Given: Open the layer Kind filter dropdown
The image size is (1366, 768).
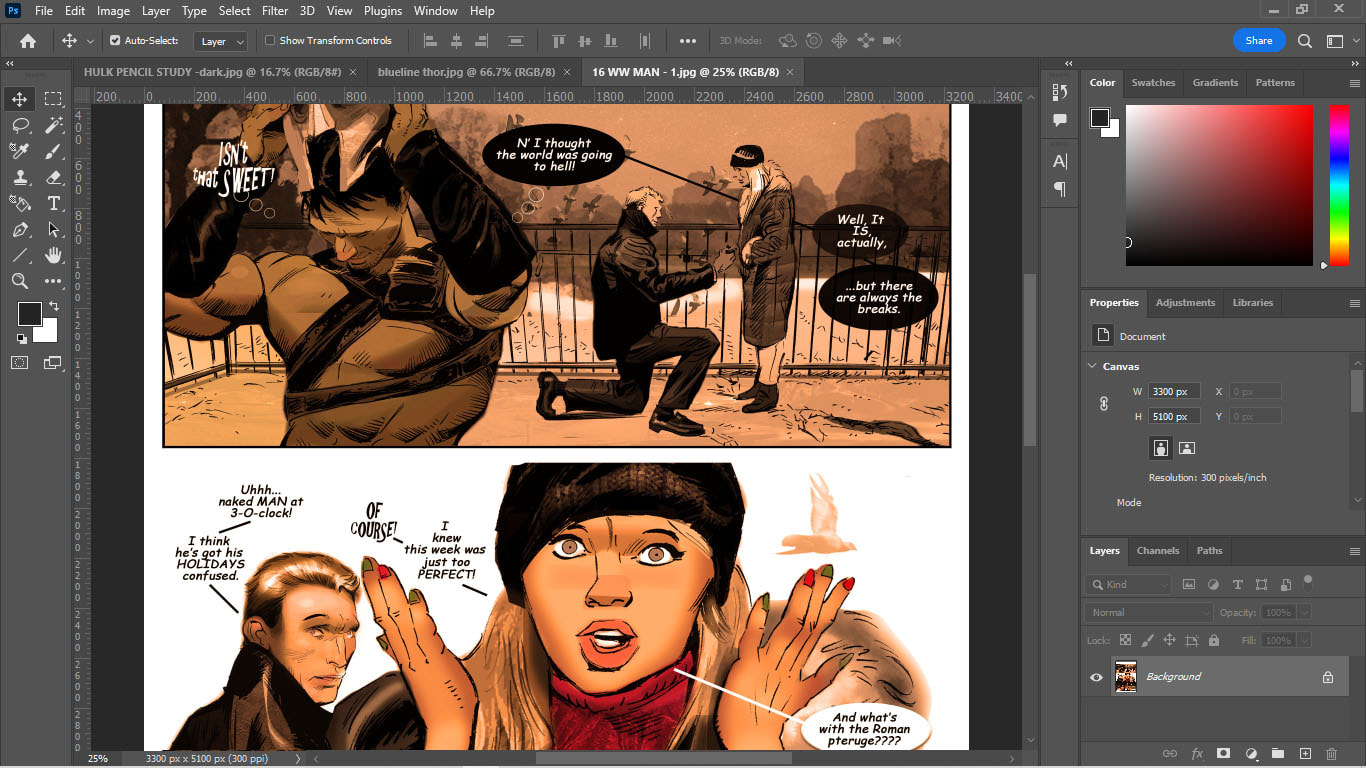Looking at the screenshot, I should click(1128, 585).
